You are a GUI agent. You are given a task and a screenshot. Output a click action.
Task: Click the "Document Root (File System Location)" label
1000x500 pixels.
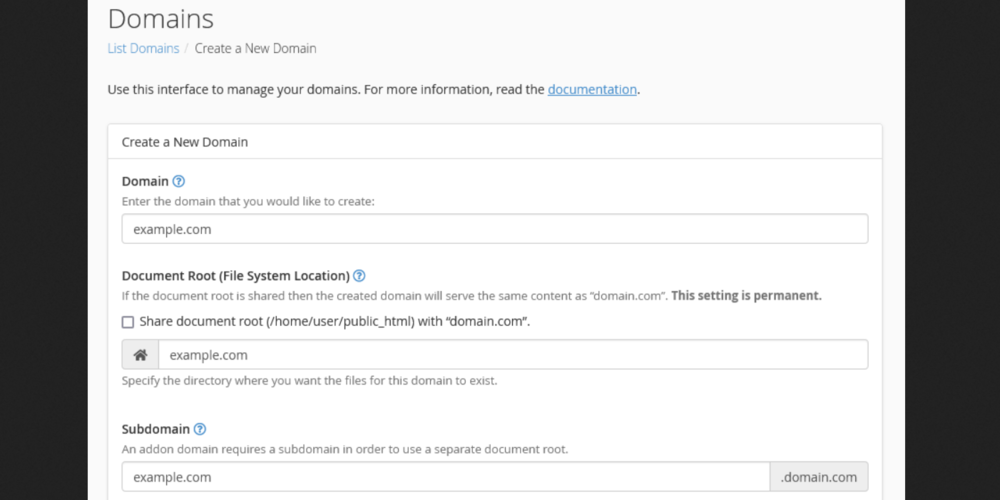pyautogui.click(x=235, y=276)
